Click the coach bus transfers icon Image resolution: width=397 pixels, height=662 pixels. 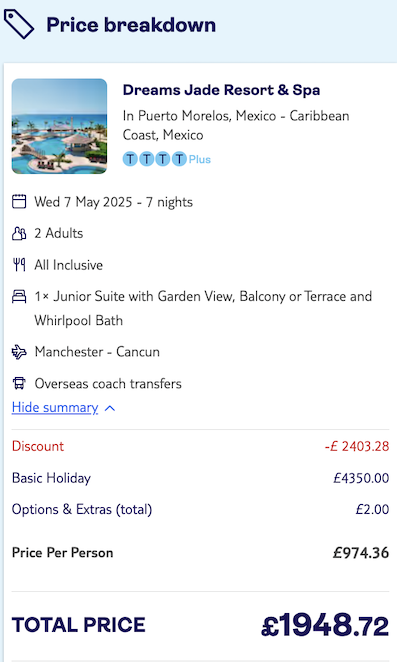tap(19, 383)
